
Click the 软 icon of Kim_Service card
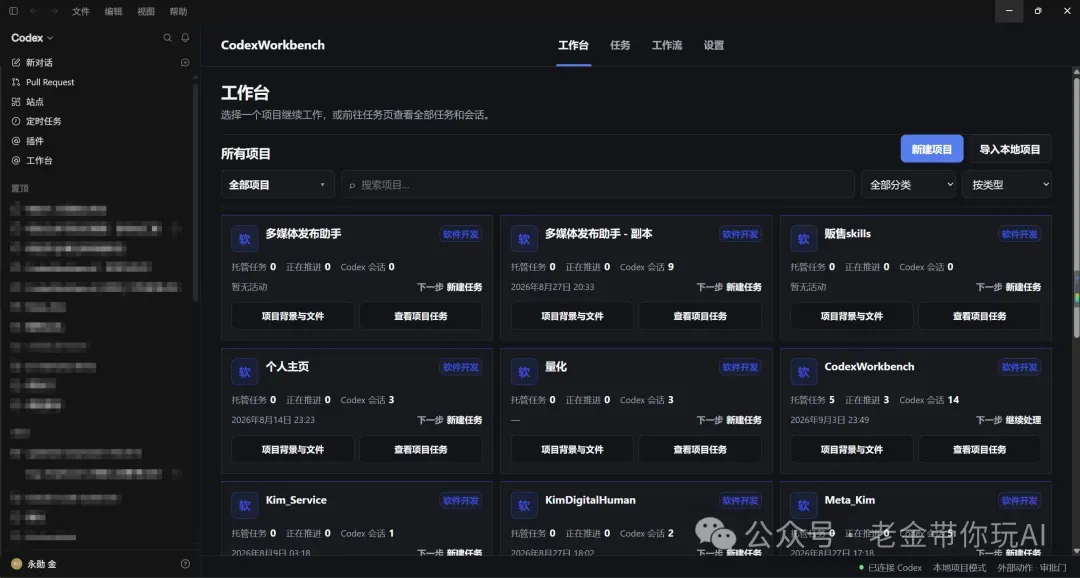click(x=245, y=506)
